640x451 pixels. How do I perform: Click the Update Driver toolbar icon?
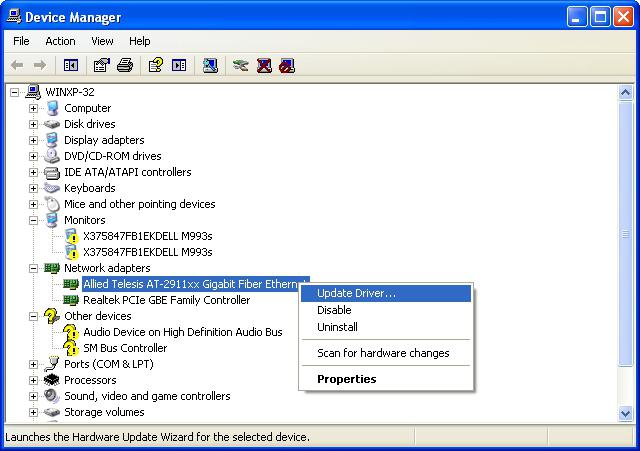point(241,65)
